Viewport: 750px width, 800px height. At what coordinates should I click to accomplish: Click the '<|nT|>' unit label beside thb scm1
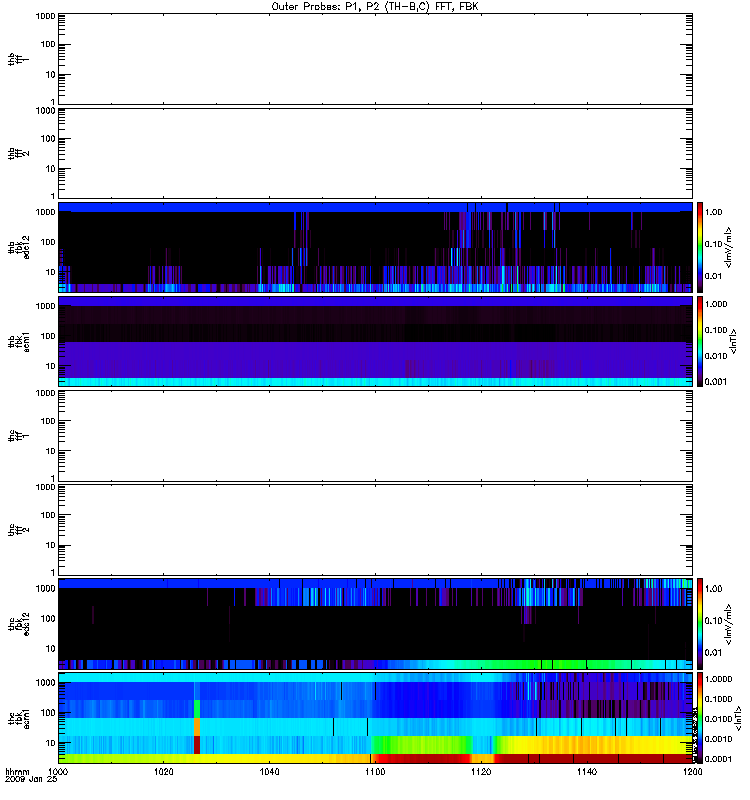coord(734,341)
